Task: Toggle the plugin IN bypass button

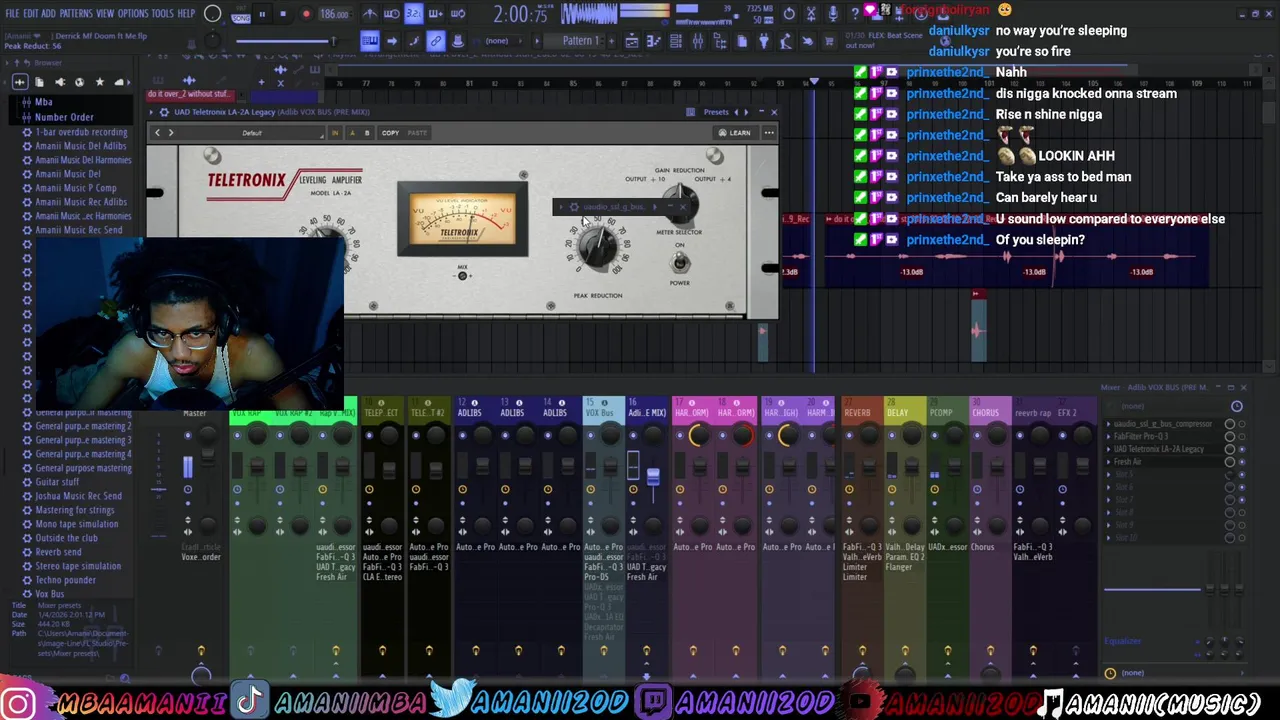Action: click(335, 133)
